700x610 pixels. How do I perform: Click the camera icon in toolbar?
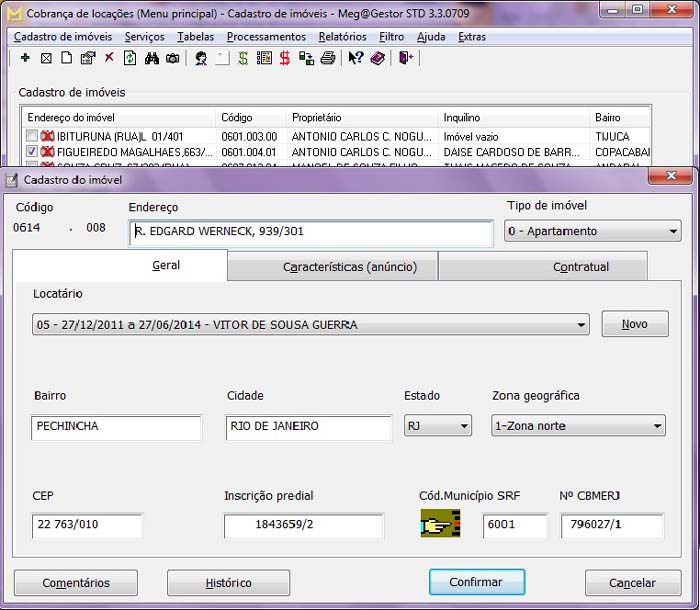[x=172, y=59]
